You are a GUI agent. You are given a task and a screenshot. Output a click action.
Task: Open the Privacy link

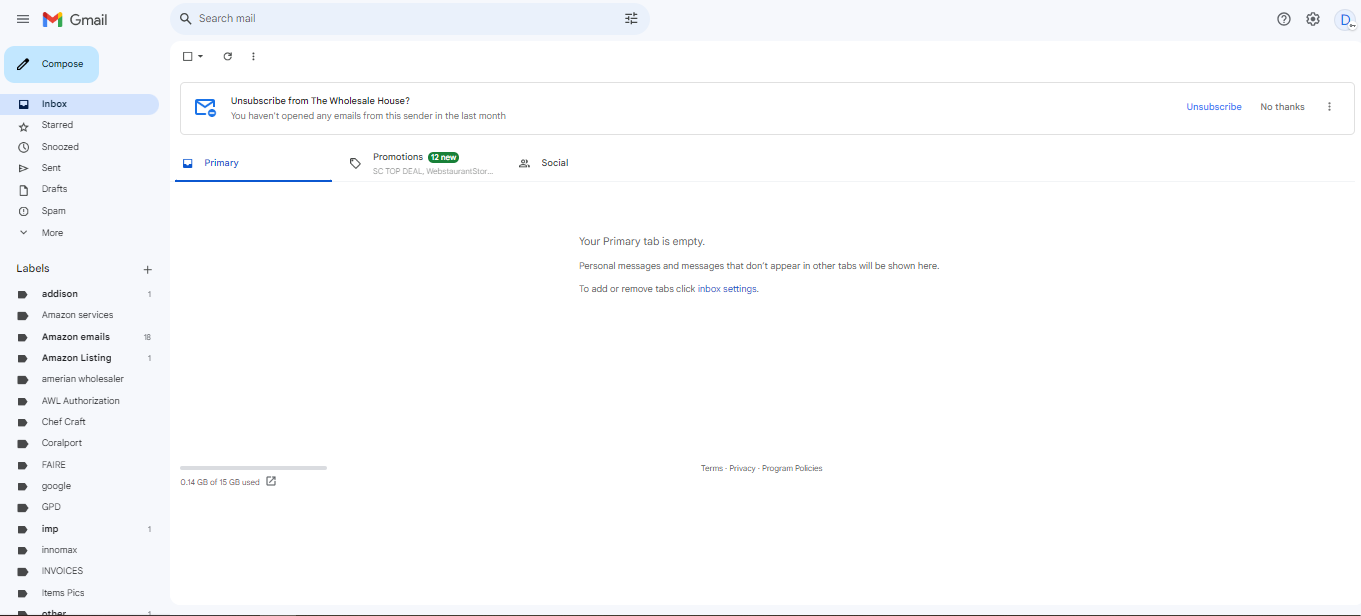(x=742, y=469)
